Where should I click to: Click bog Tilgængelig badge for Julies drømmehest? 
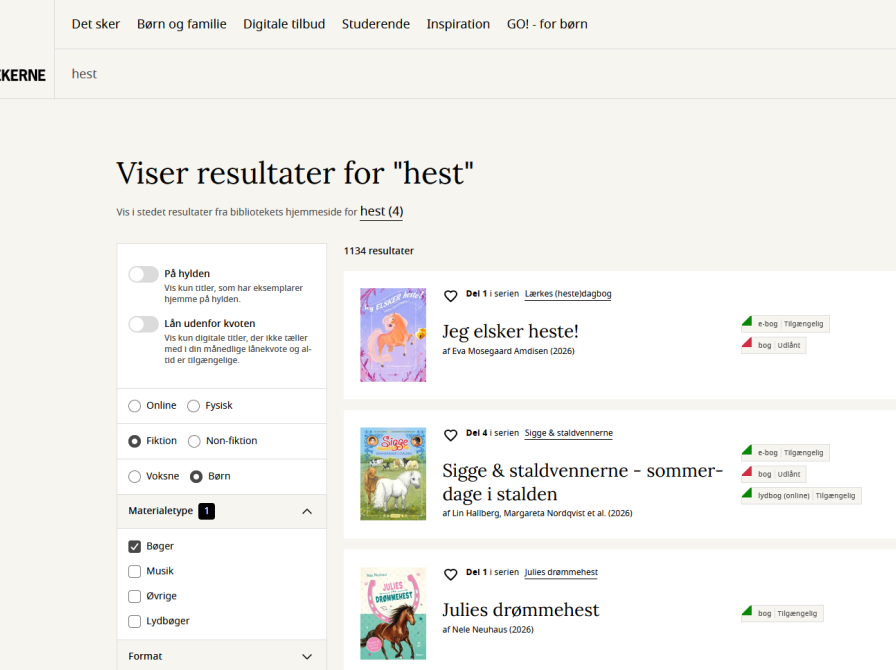click(x=782, y=613)
